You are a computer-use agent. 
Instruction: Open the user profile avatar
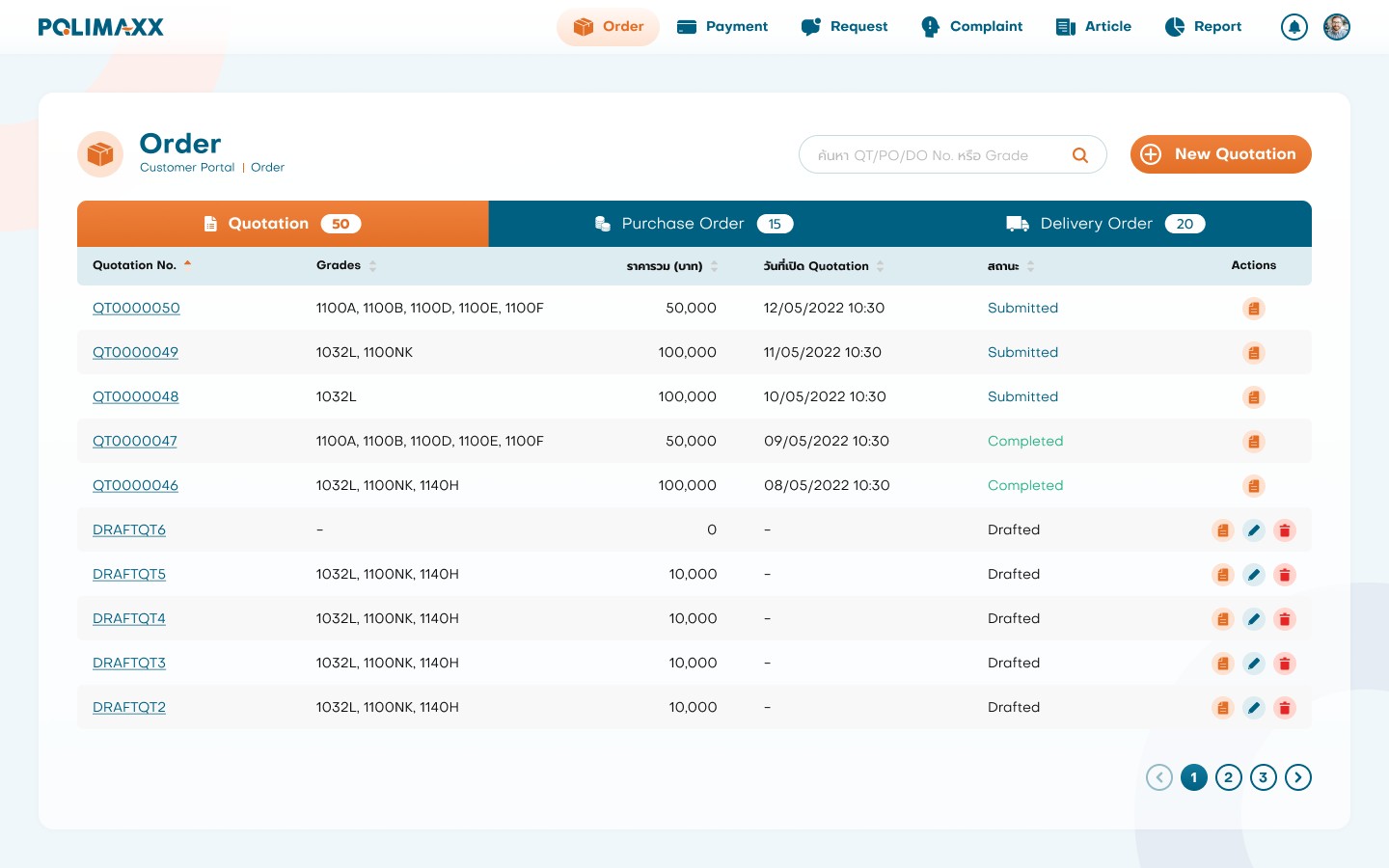[1336, 27]
